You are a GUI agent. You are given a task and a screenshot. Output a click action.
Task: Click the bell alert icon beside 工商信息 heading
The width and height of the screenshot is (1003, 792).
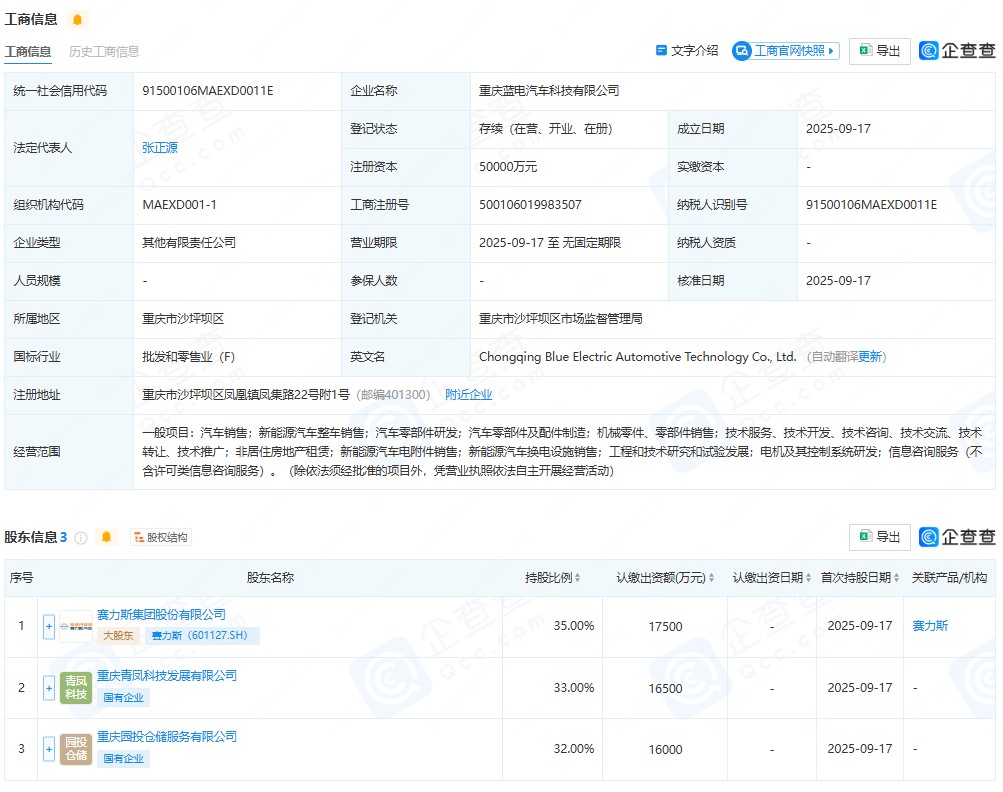click(77, 20)
